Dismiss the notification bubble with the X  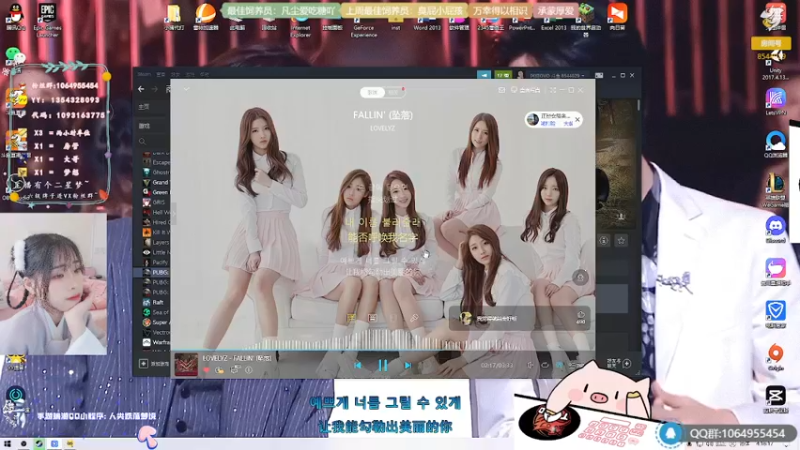click(578, 119)
